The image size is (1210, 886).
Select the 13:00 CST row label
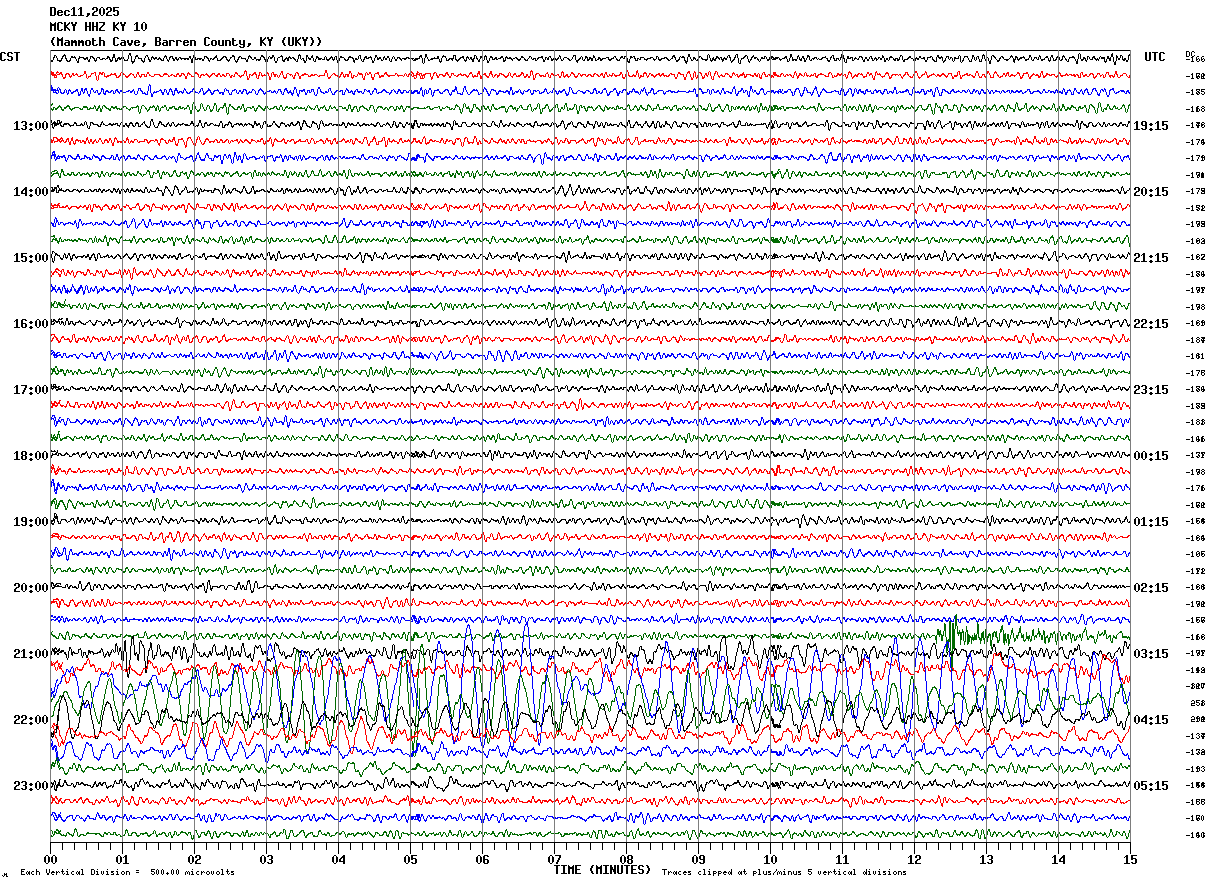(31, 126)
